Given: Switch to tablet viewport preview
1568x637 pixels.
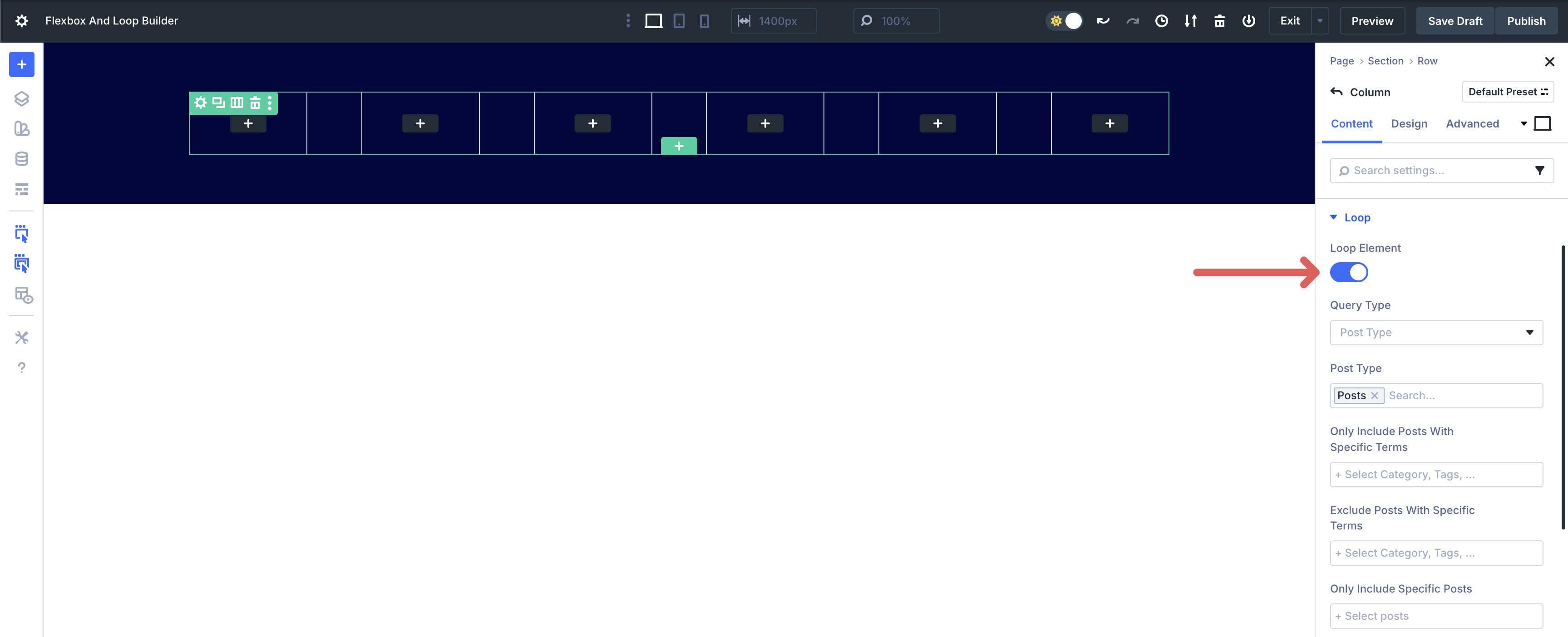Looking at the screenshot, I should point(679,21).
